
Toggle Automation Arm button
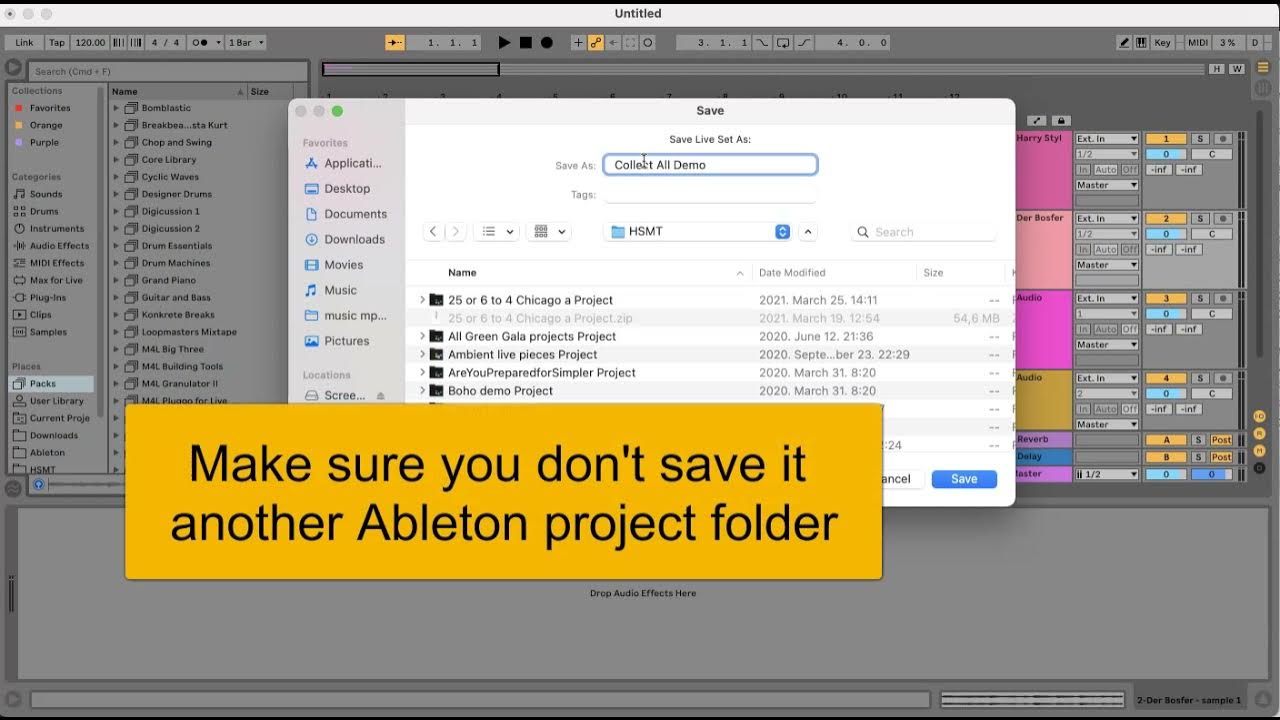[596, 43]
